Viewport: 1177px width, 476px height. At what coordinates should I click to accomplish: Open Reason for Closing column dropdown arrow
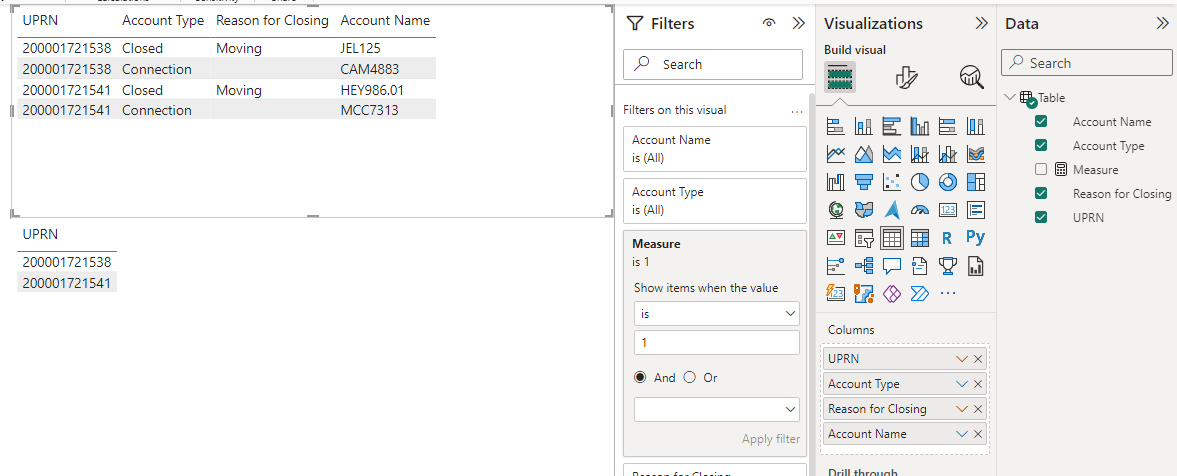coord(962,408)
